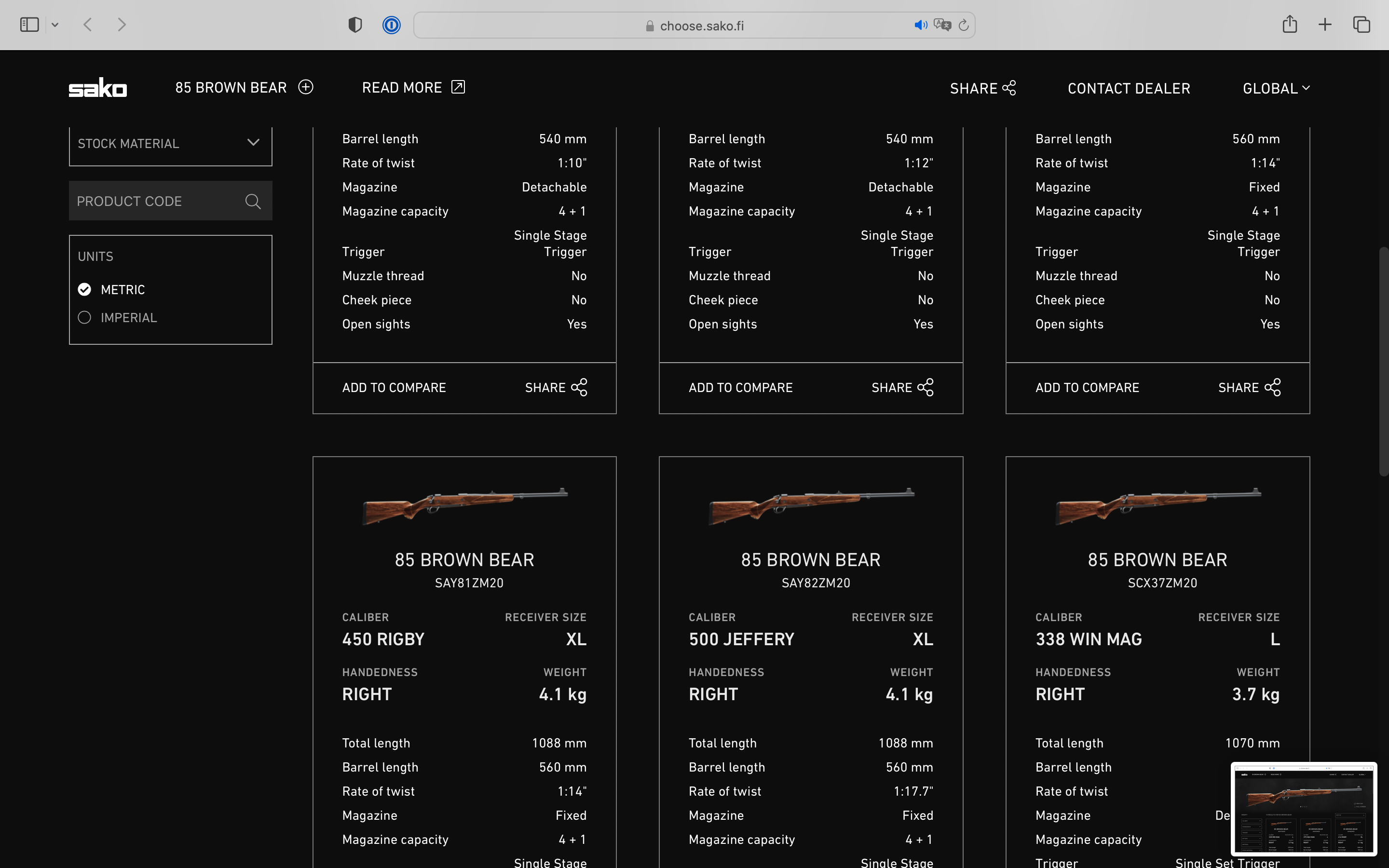1389x868 pixels.
Task: Select the IMPERIAL units option
Action: 117,317
